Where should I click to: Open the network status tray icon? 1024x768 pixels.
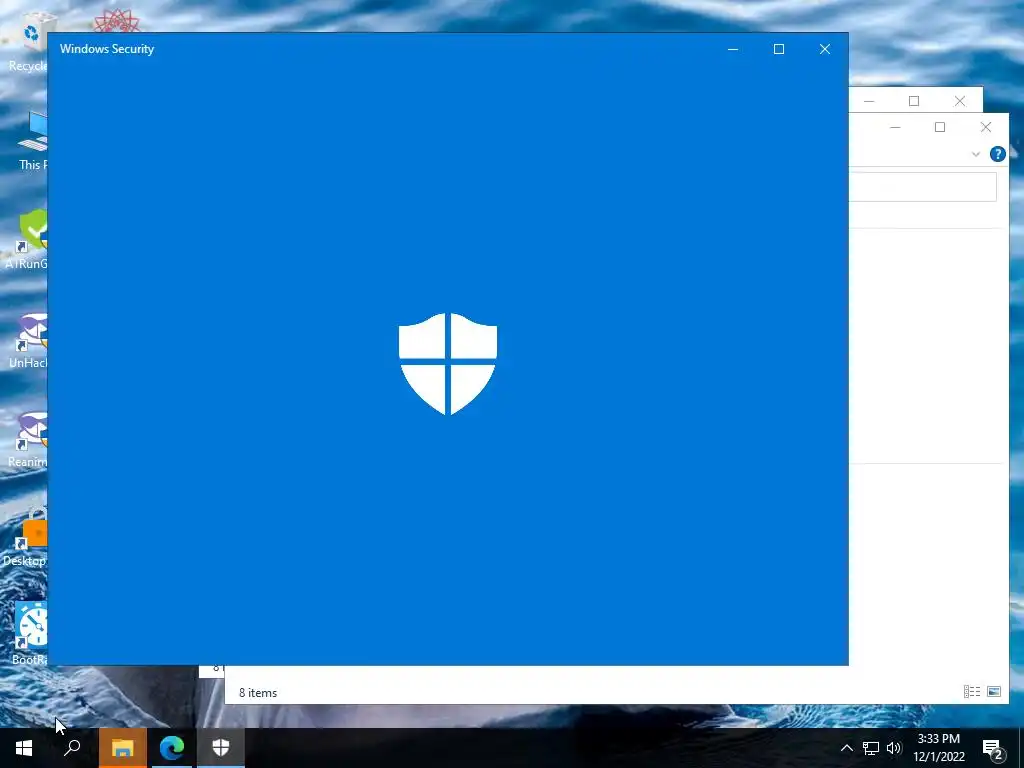pos(871,748)
